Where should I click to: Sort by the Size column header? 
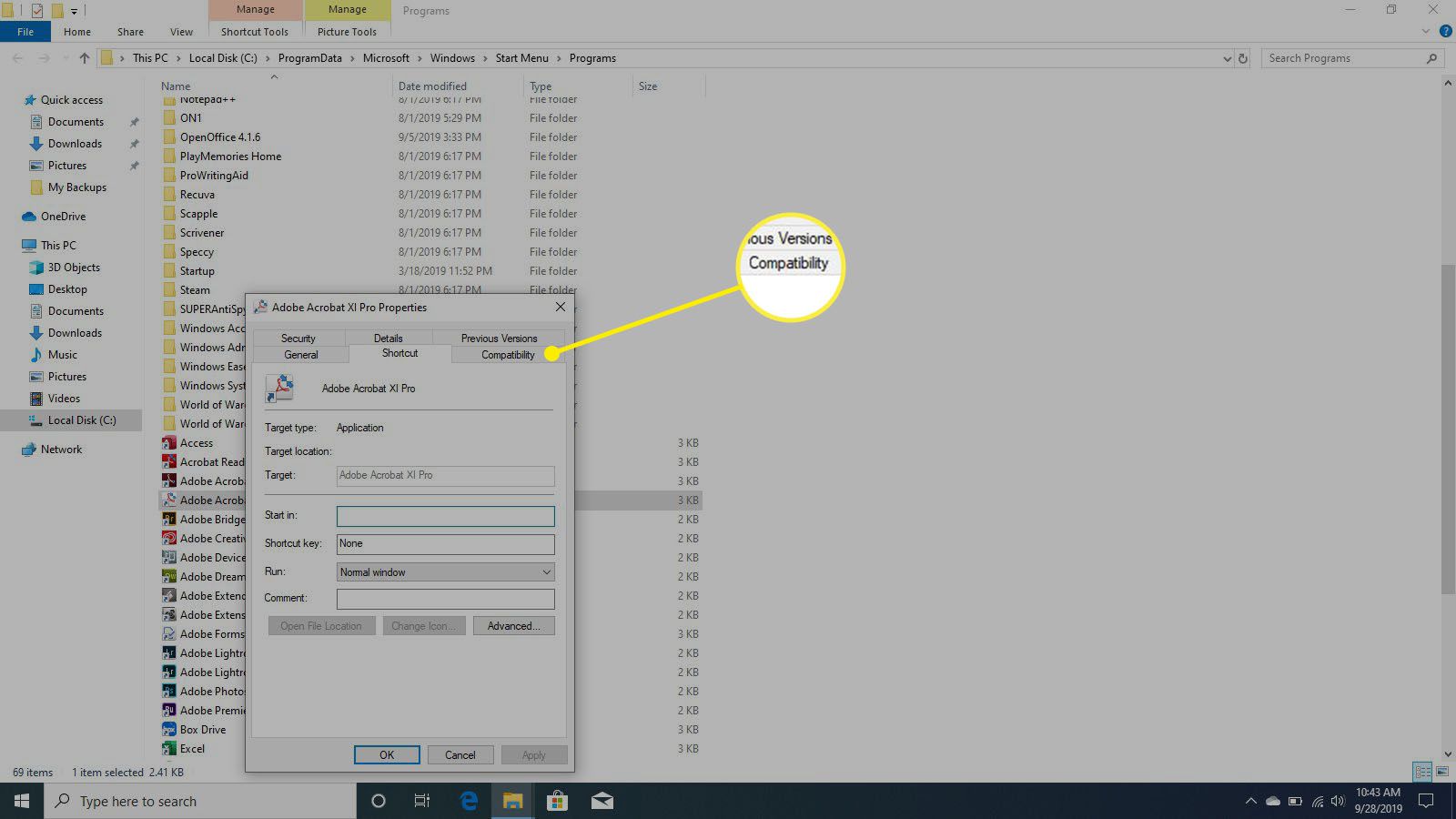click(648, 86)
